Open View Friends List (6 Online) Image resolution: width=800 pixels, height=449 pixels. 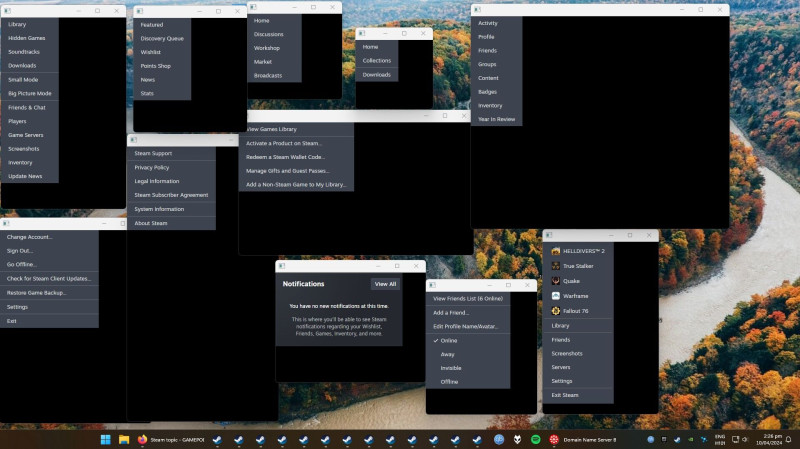click(x=468, y=298)
